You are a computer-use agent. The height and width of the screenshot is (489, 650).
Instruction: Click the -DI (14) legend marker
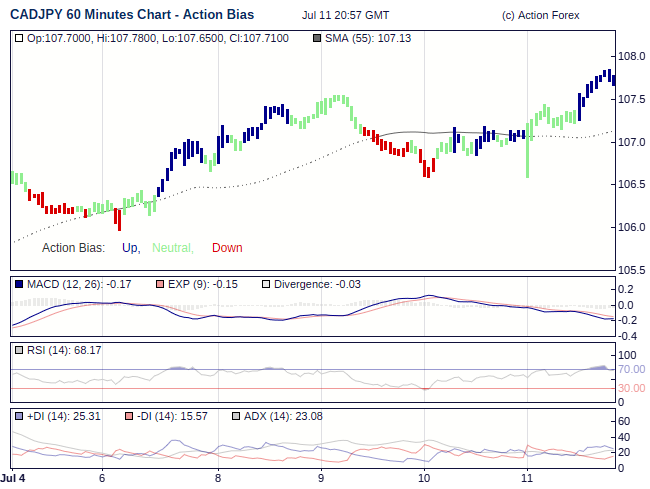click(x=128, y=416)
